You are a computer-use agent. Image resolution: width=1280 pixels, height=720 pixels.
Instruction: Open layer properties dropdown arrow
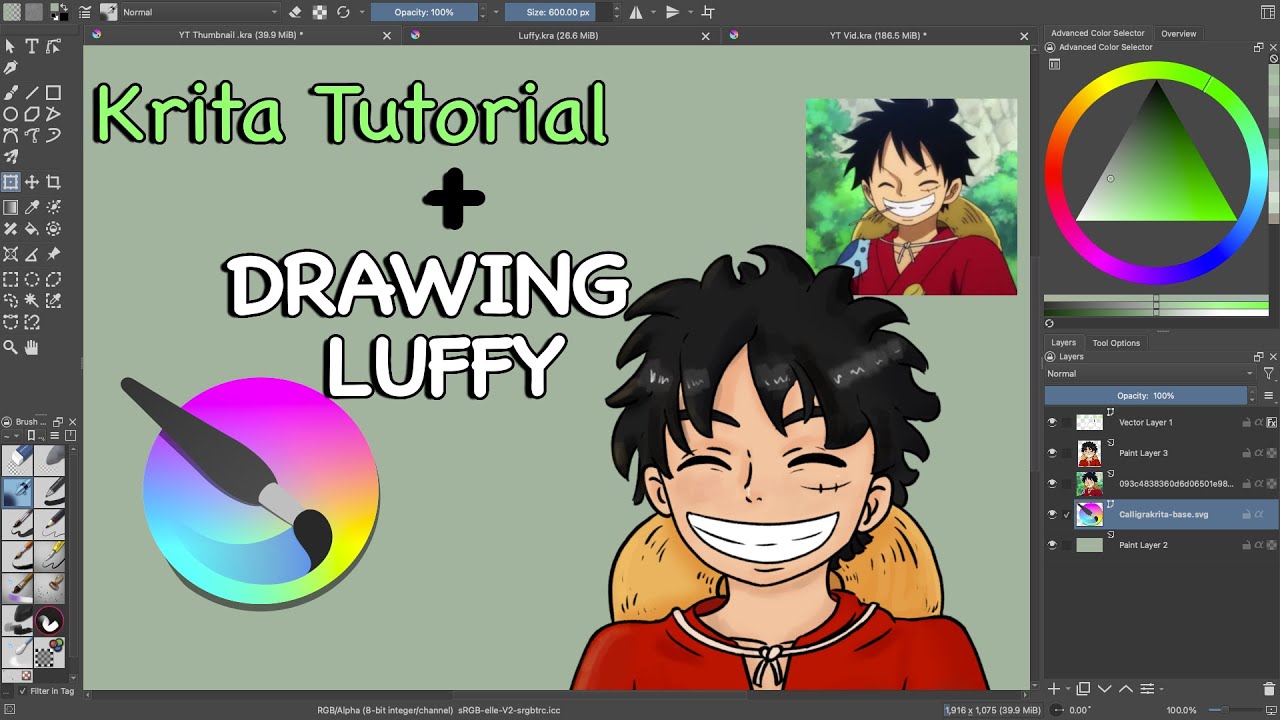[x=1161, y=689]
